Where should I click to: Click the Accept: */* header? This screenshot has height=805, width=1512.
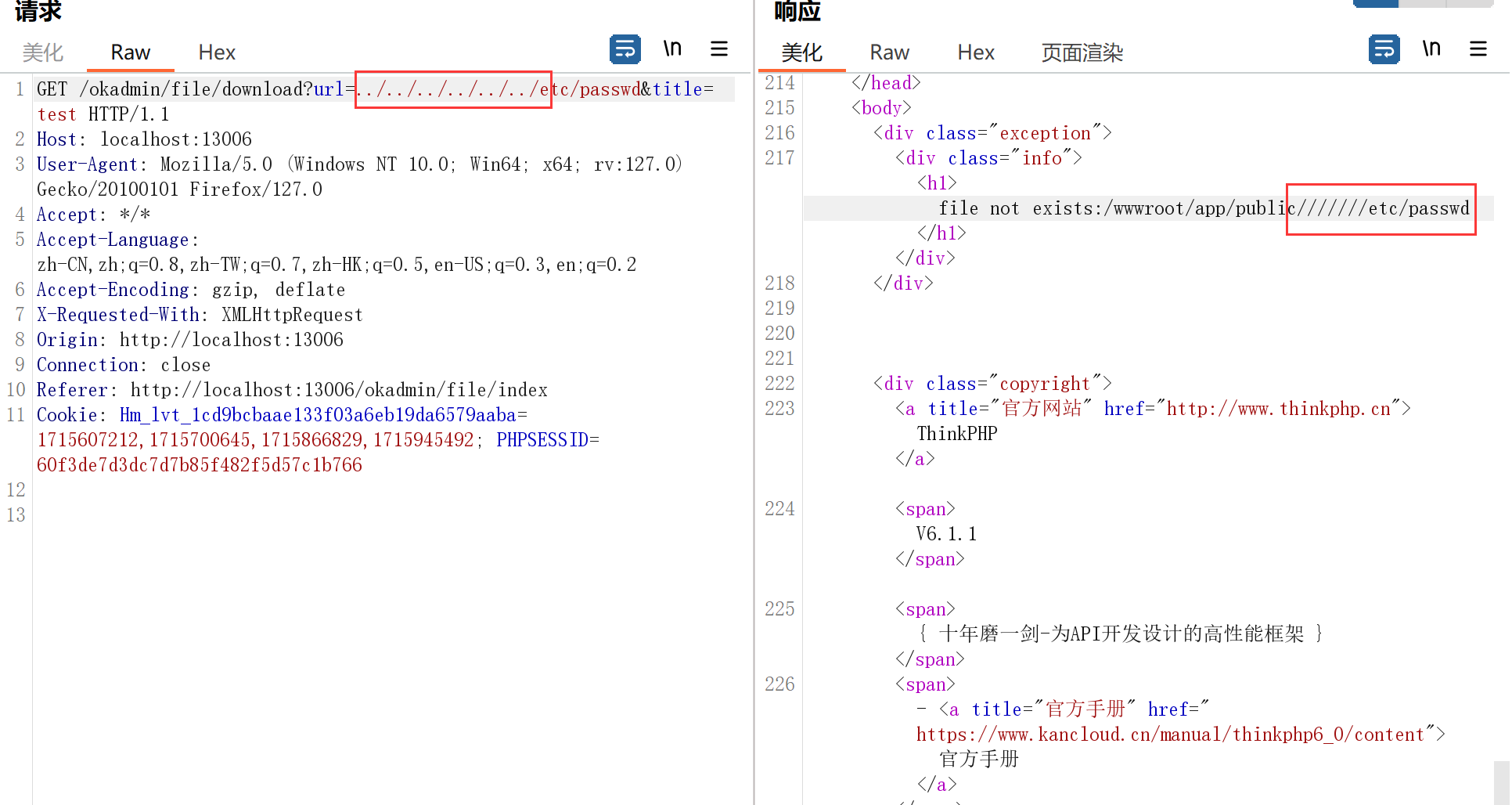pos(93,215)
